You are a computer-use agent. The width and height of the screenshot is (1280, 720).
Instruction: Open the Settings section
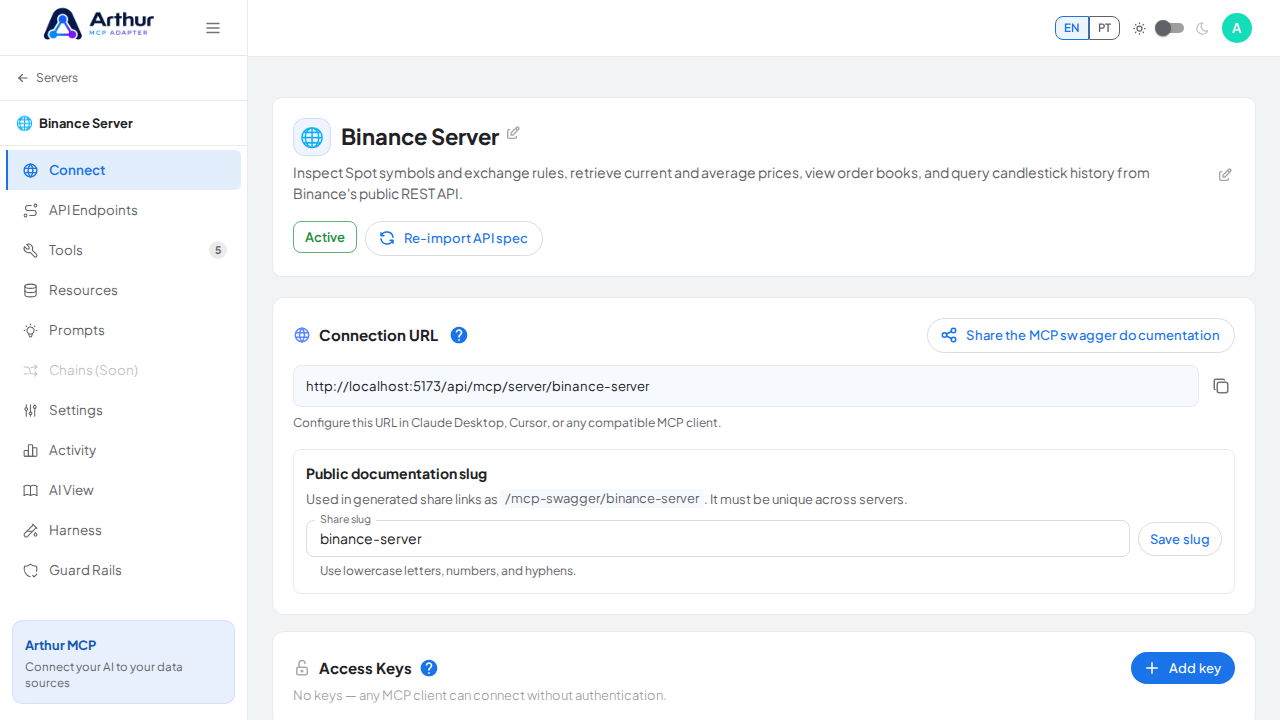(x=123, y=410)
